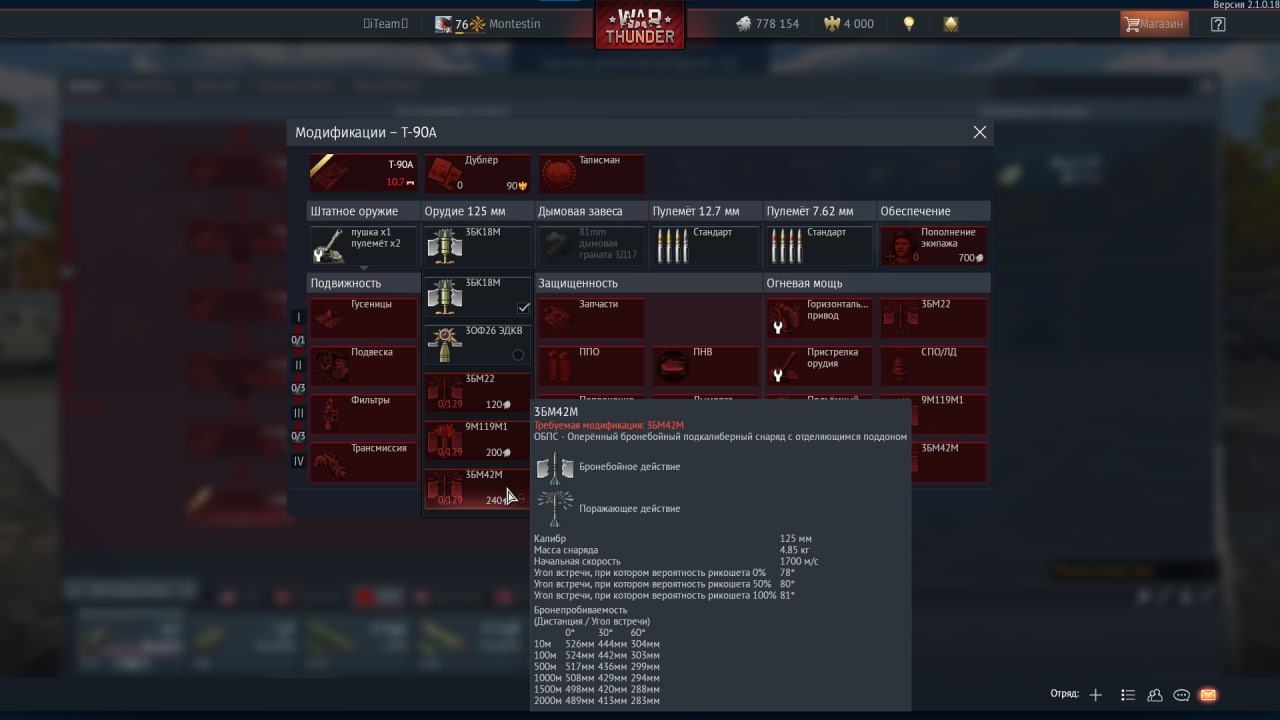1280x720 pixels.
Task: Select the Трансмиссия transmission modification
Action: [363, 462]
